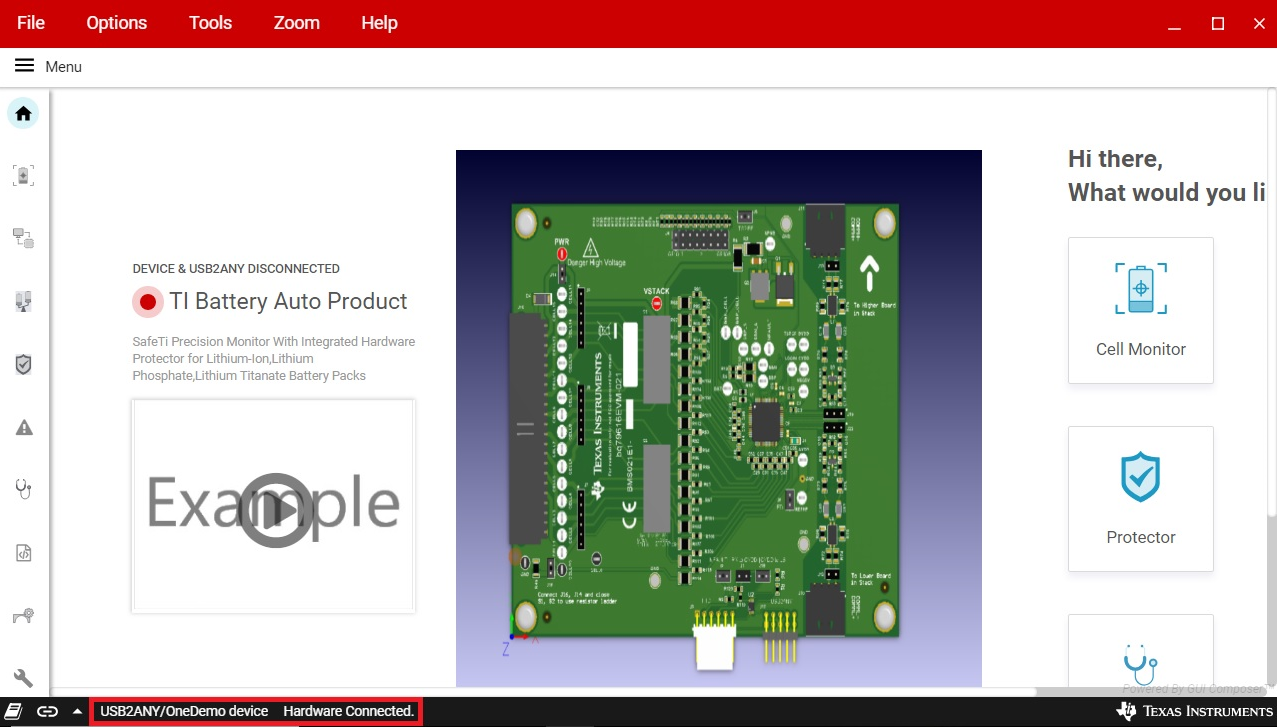This screenshot has width=1277, height=727.
Task: Open the robotic arm sidebar icon
Action: click(23, 615)
